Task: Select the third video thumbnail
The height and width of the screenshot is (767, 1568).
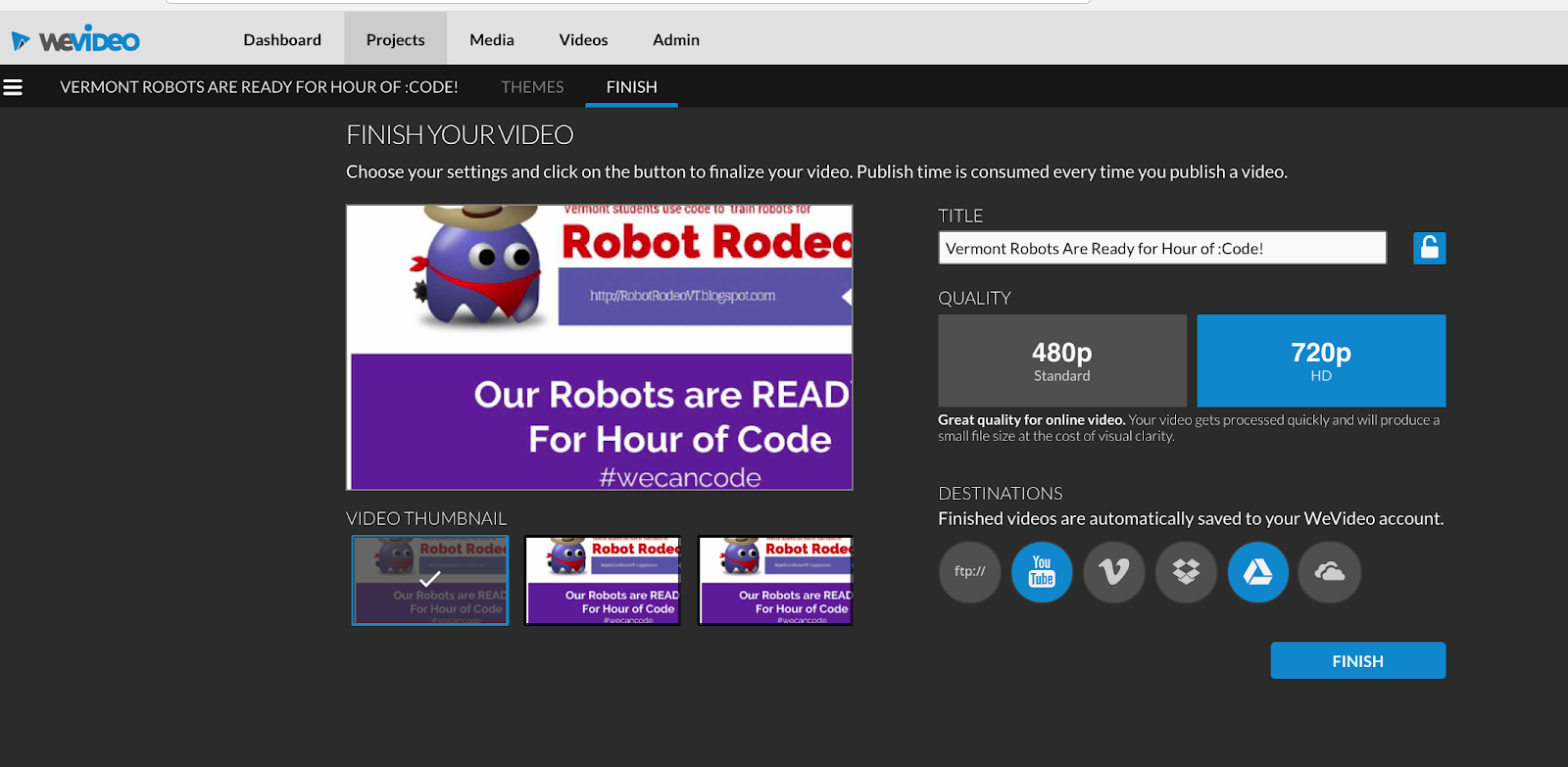Action: pyautogui.click(x=776, y=580)
